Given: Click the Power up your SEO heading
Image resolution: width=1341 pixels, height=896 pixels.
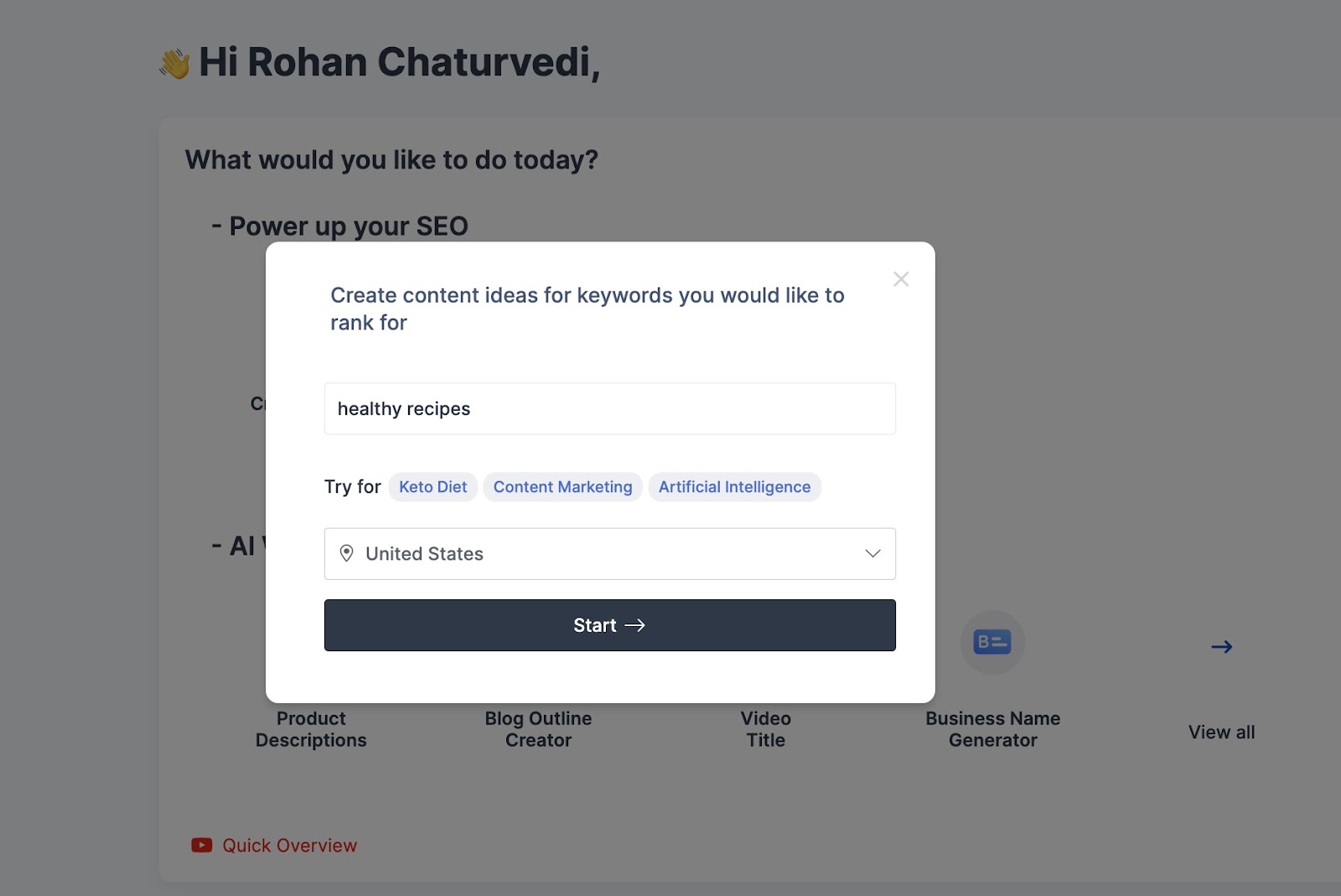Looking at the screenshot, I should [348, 226].
